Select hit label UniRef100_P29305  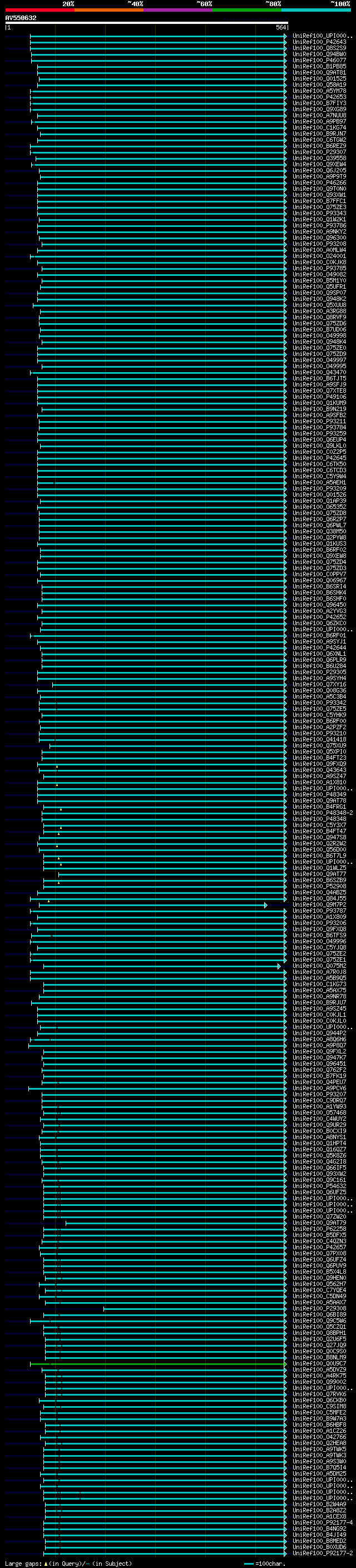319,672
